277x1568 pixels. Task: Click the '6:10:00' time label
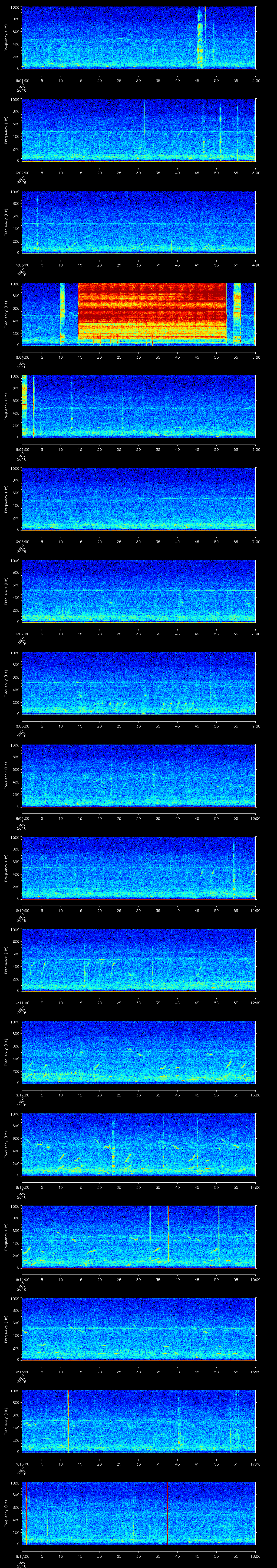[22, 910]
